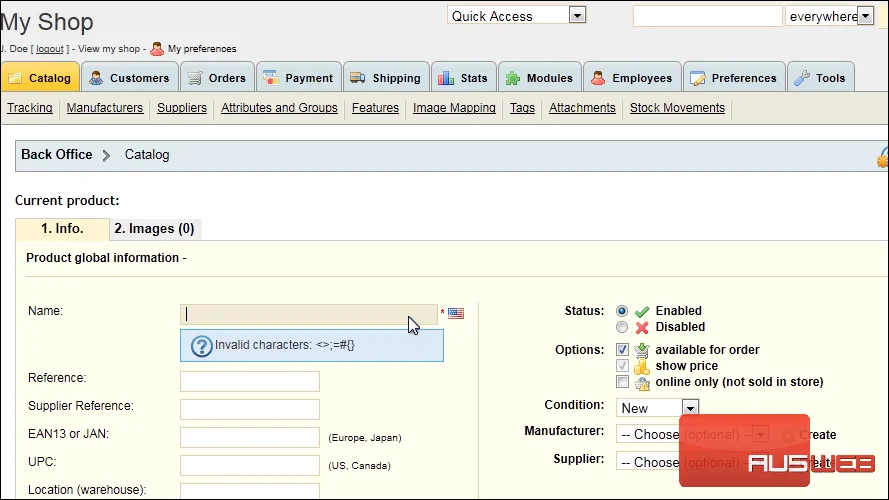Open the everywhere search scope dropdown
This screenshot has height=500, width=889.
coord(829,16)
